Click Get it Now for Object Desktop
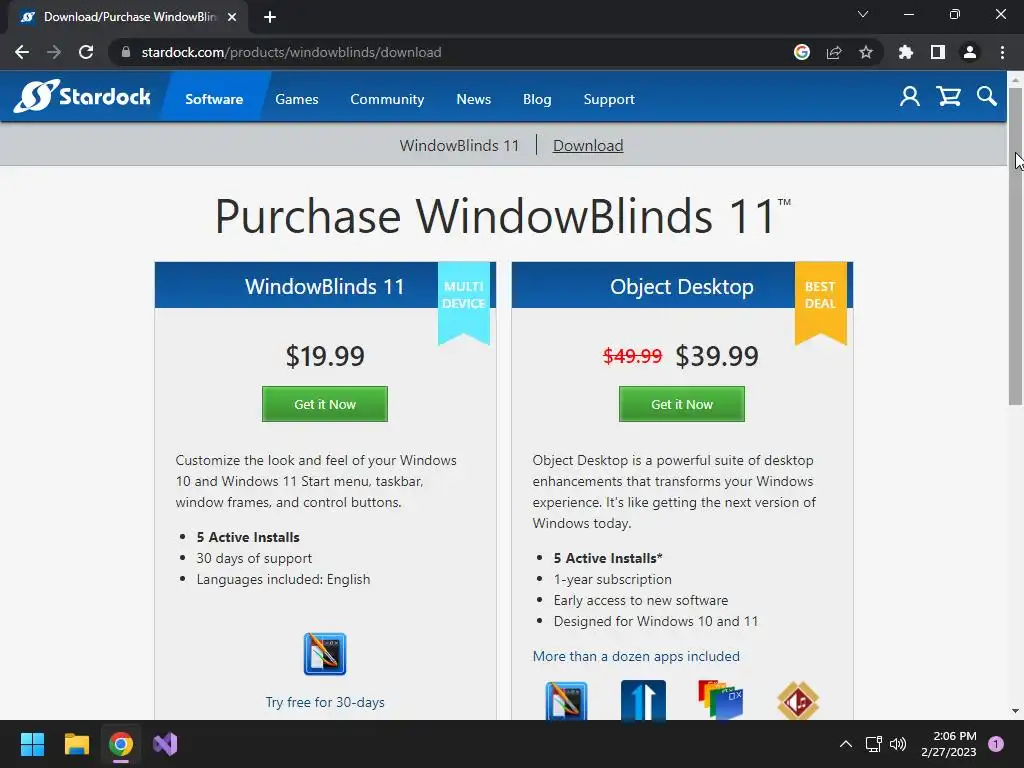 click(682, 404)
